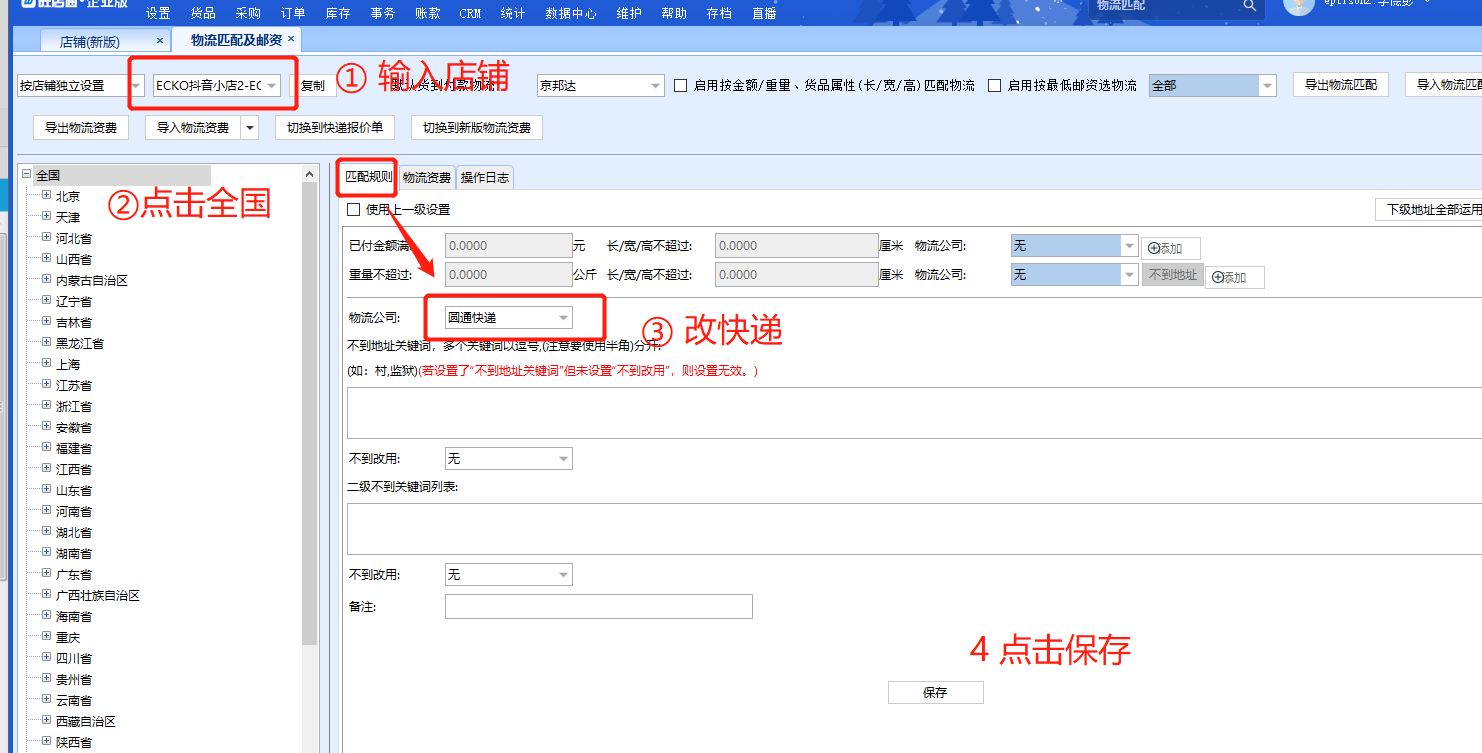Click the 添加 plus button beside 不到地址
1482x753 pixels.
pyautogui.click(x=1234, y=277)
